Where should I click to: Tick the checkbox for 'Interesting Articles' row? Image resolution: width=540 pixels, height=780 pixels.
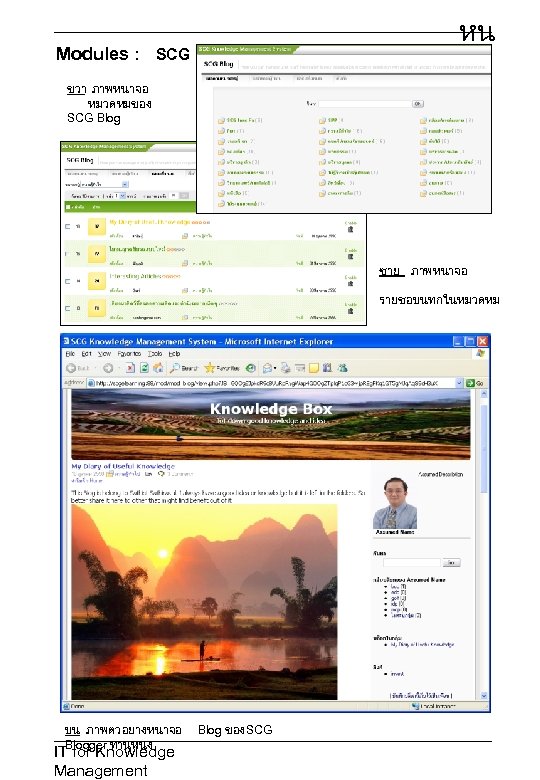(x=68, y=281)
